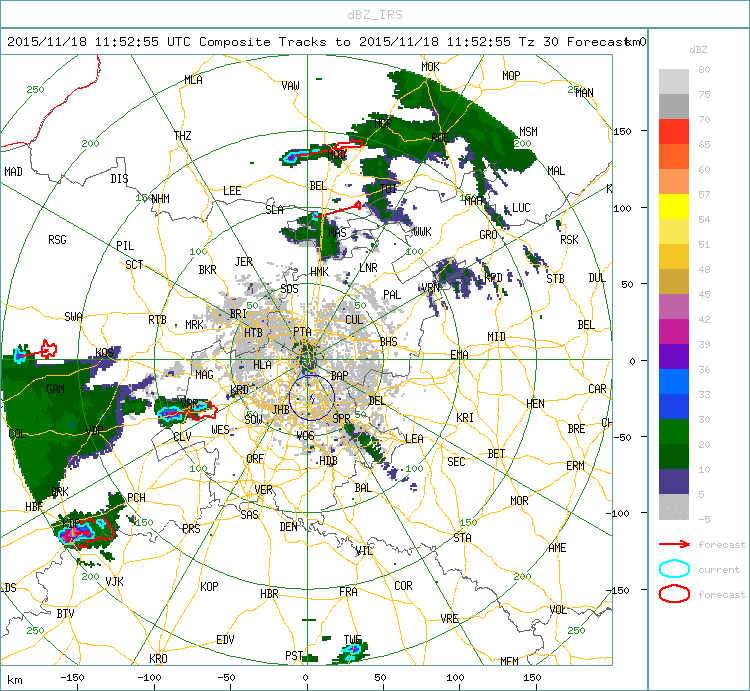Click the FRA station label

pyautogui.click(x=348, y=592)
